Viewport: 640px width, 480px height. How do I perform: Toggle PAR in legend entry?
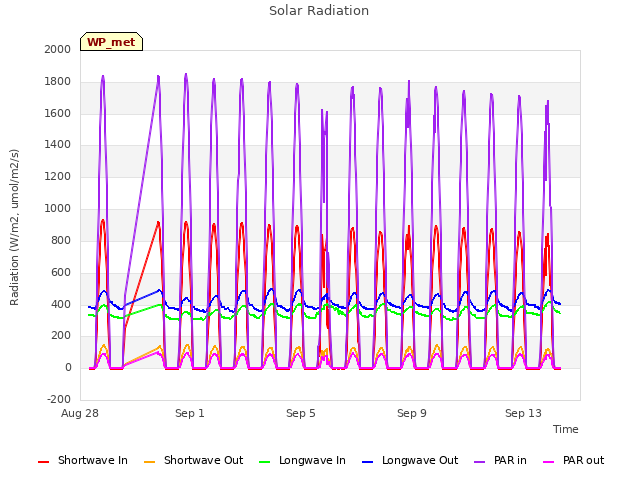tap(500, 460)
